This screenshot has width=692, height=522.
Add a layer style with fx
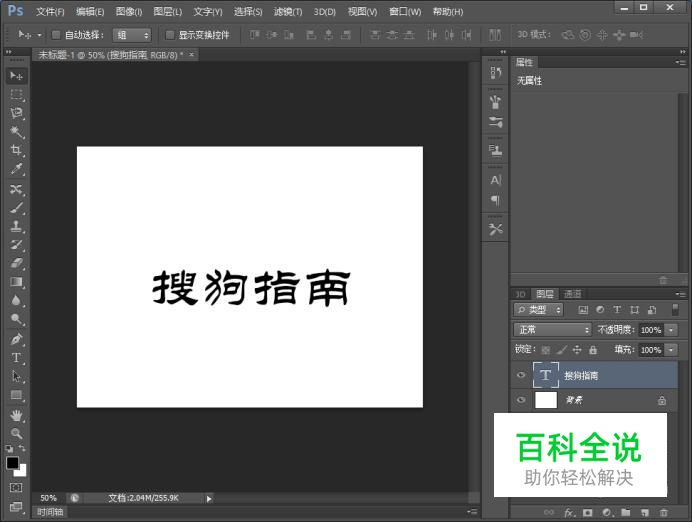click(569, 513)
